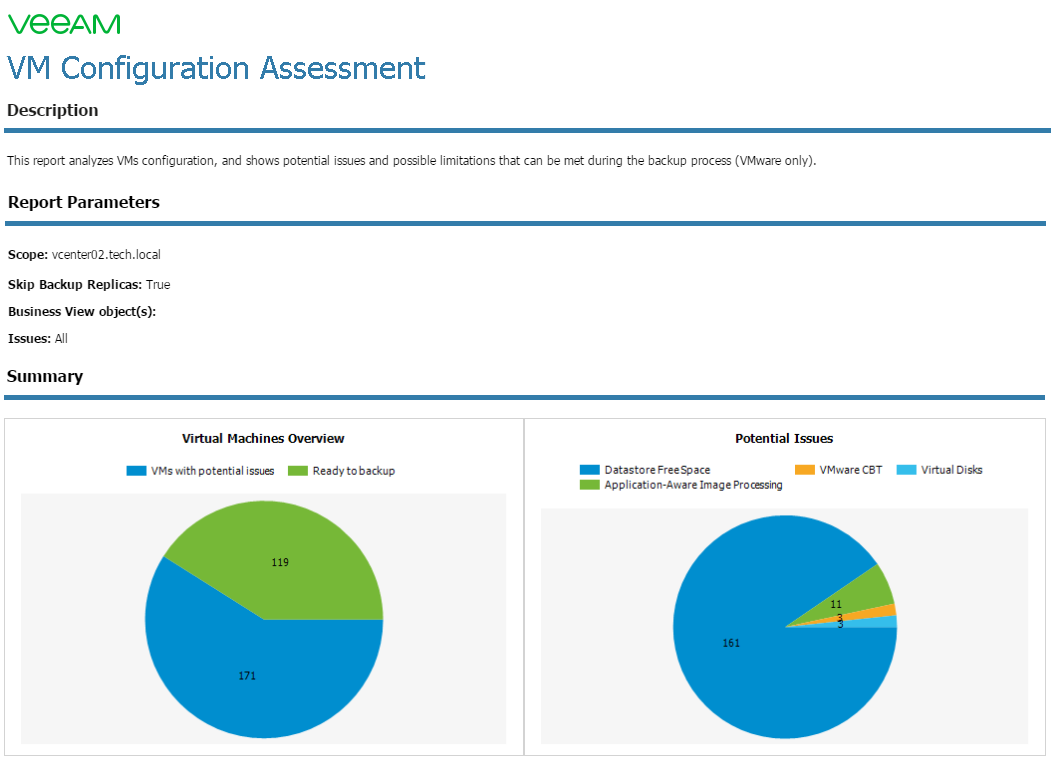1051x761 pixels.
Task: Click the 'Description' section heading
Action: [52, 110]
